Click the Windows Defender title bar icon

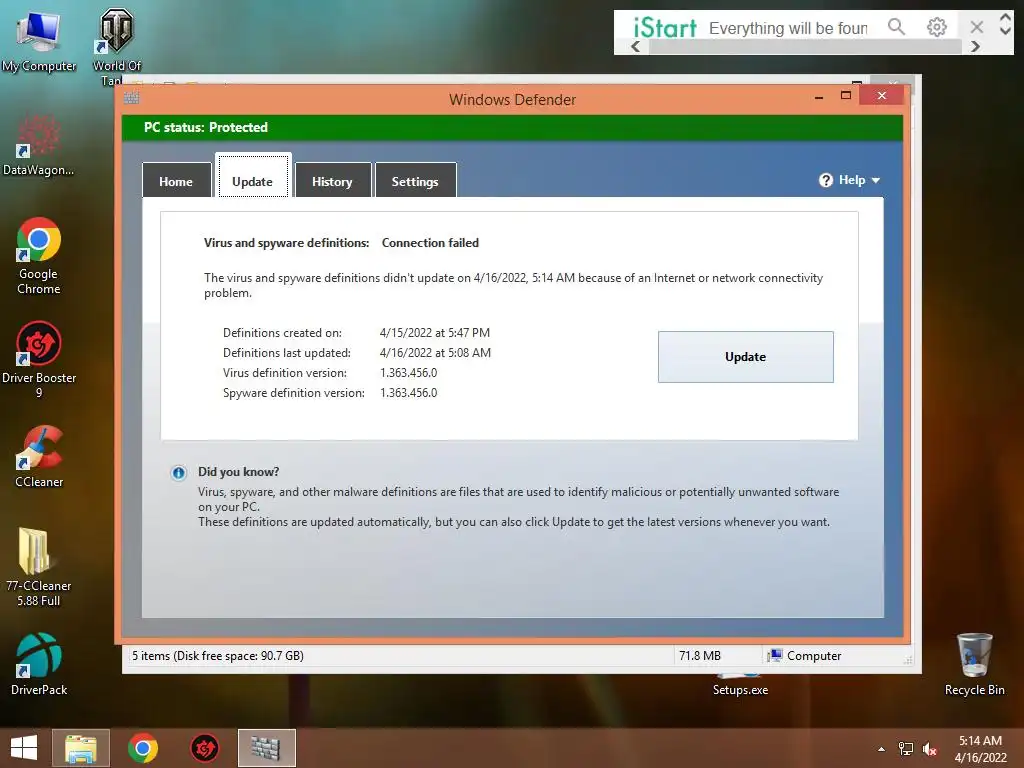point(131,98)
